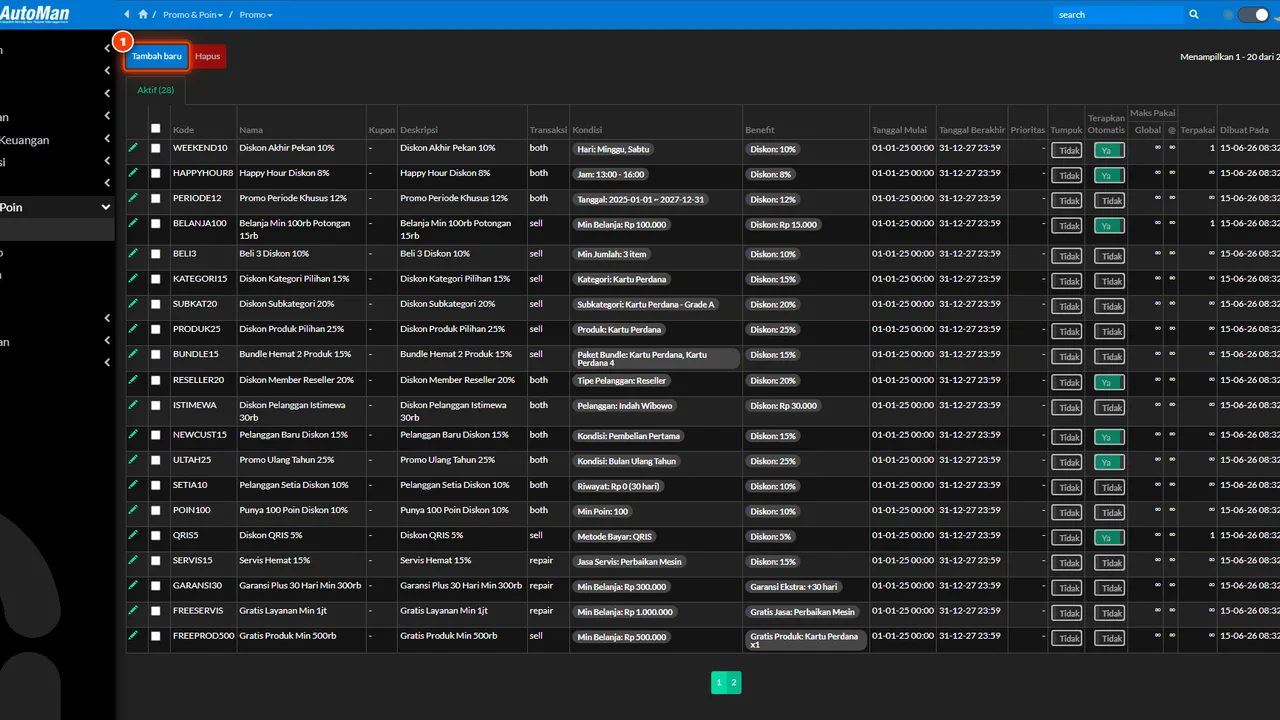Click the Benefit column header
This screenshot has height=720, width=1280.
pos(759,130)
